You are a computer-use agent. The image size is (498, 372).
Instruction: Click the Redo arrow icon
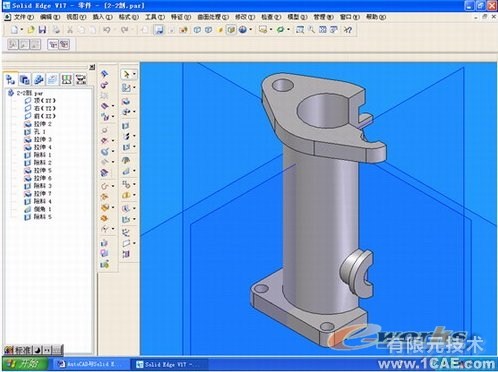(125, 30)
